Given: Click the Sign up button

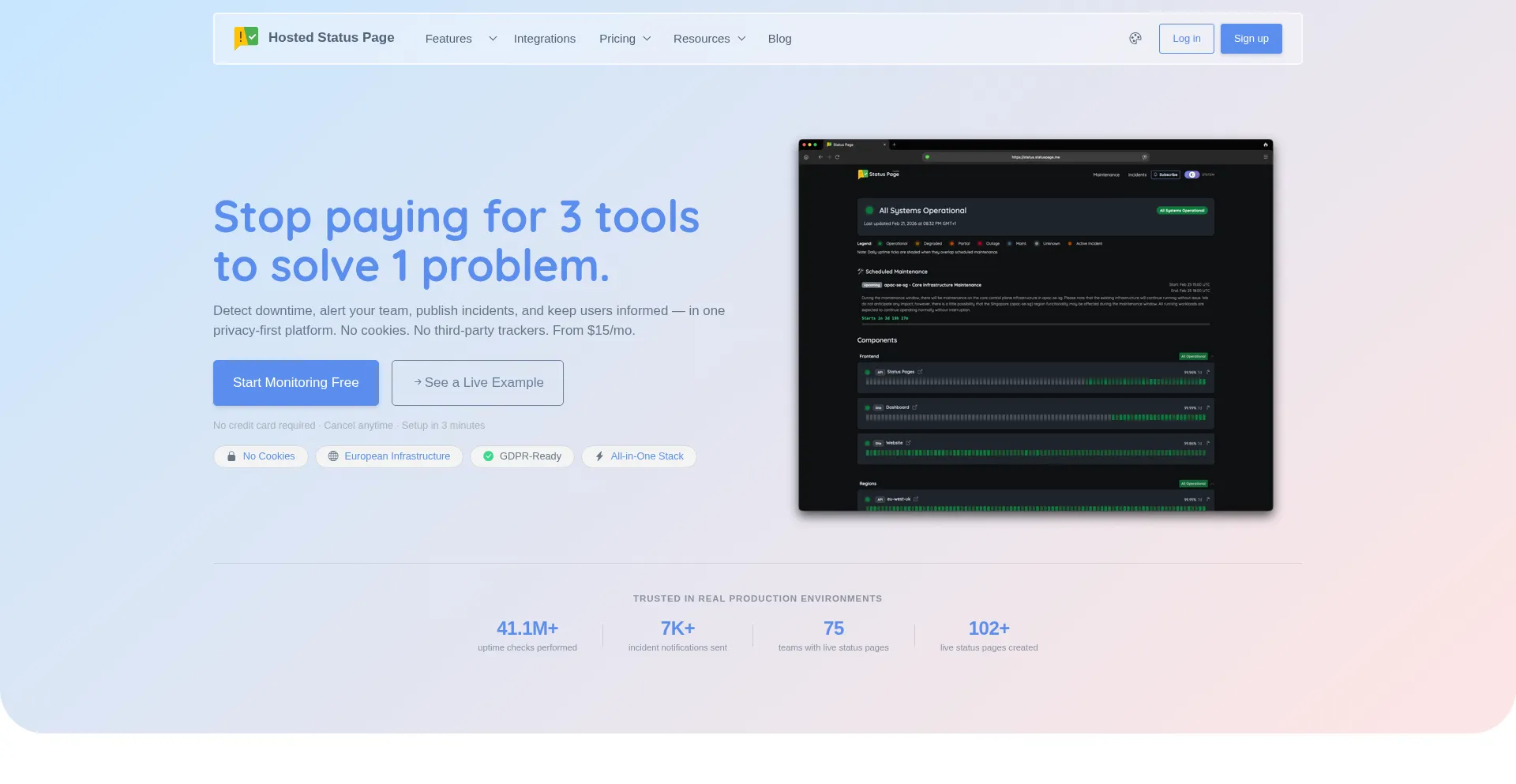Looking at the screenshot, I should coord(1251,39).
